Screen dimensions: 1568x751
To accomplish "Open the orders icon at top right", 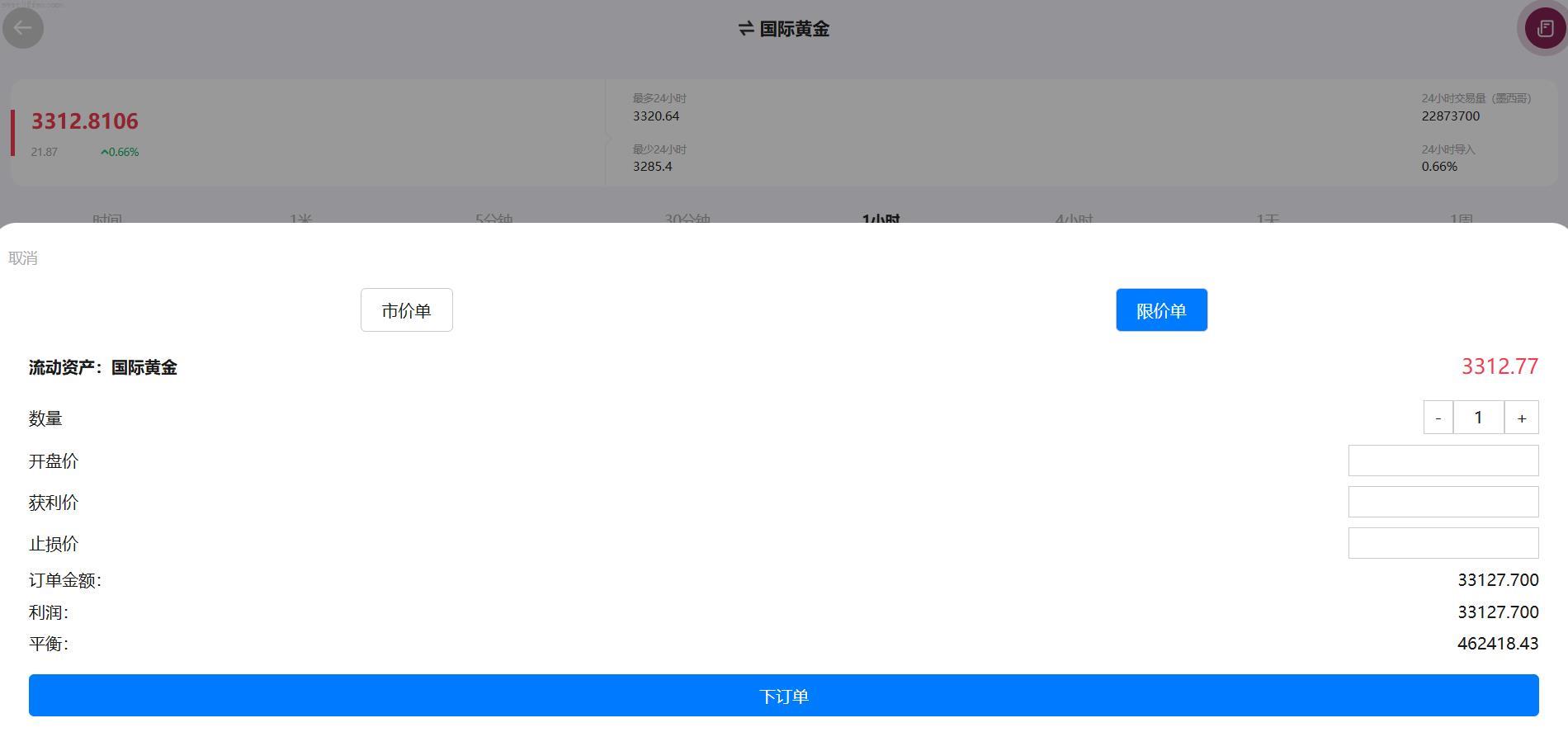I will (x=1544, y=28).
